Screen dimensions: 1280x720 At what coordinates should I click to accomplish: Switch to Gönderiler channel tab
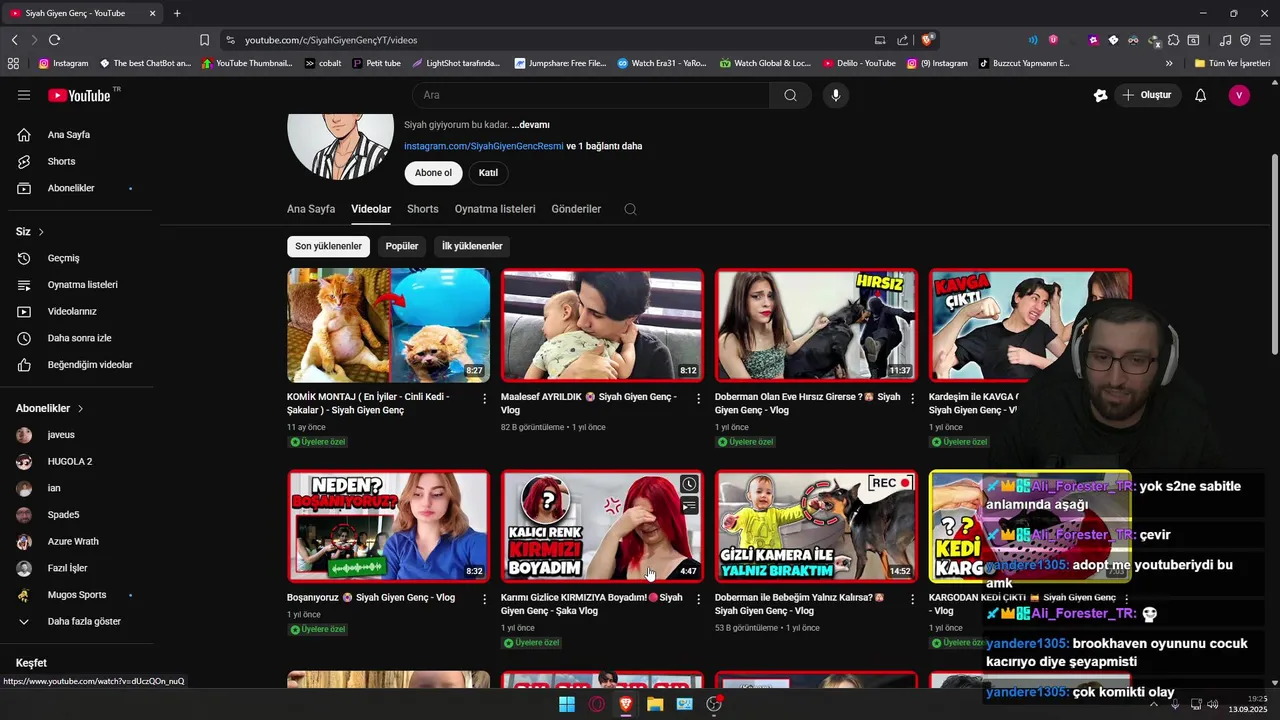click(576, 209)
